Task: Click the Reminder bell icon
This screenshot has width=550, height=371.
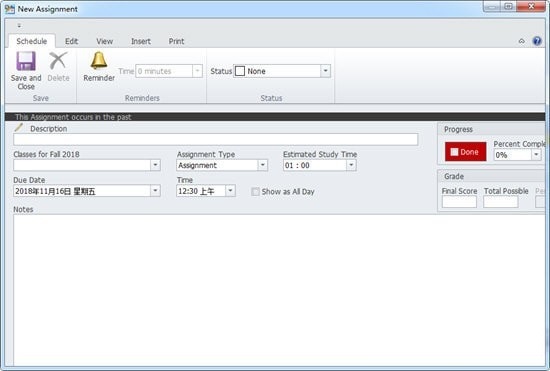Action: (x=99, y=60)
